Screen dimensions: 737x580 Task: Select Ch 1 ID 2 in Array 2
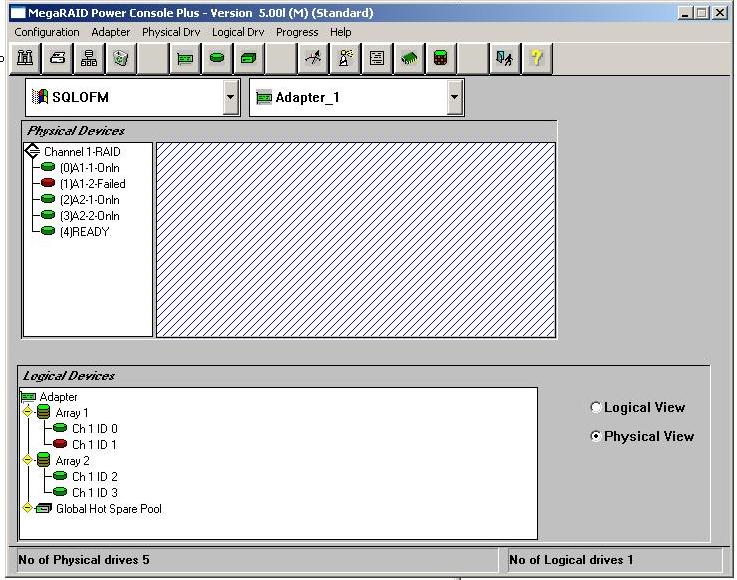(x=95, y=477)
